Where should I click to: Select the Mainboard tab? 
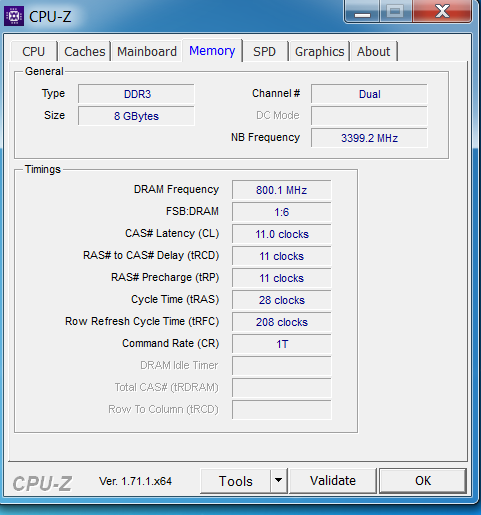tap(147, 51)
